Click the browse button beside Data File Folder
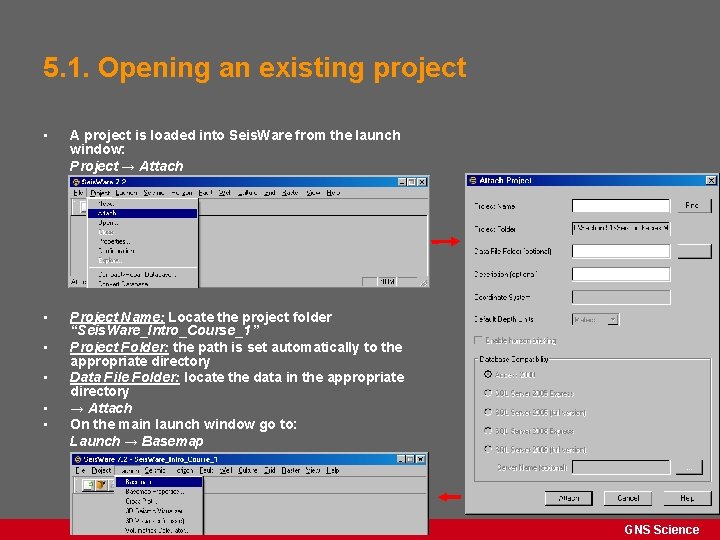This screenshot has height=540, width=720. pyautogui.click(x=694, y=251)
